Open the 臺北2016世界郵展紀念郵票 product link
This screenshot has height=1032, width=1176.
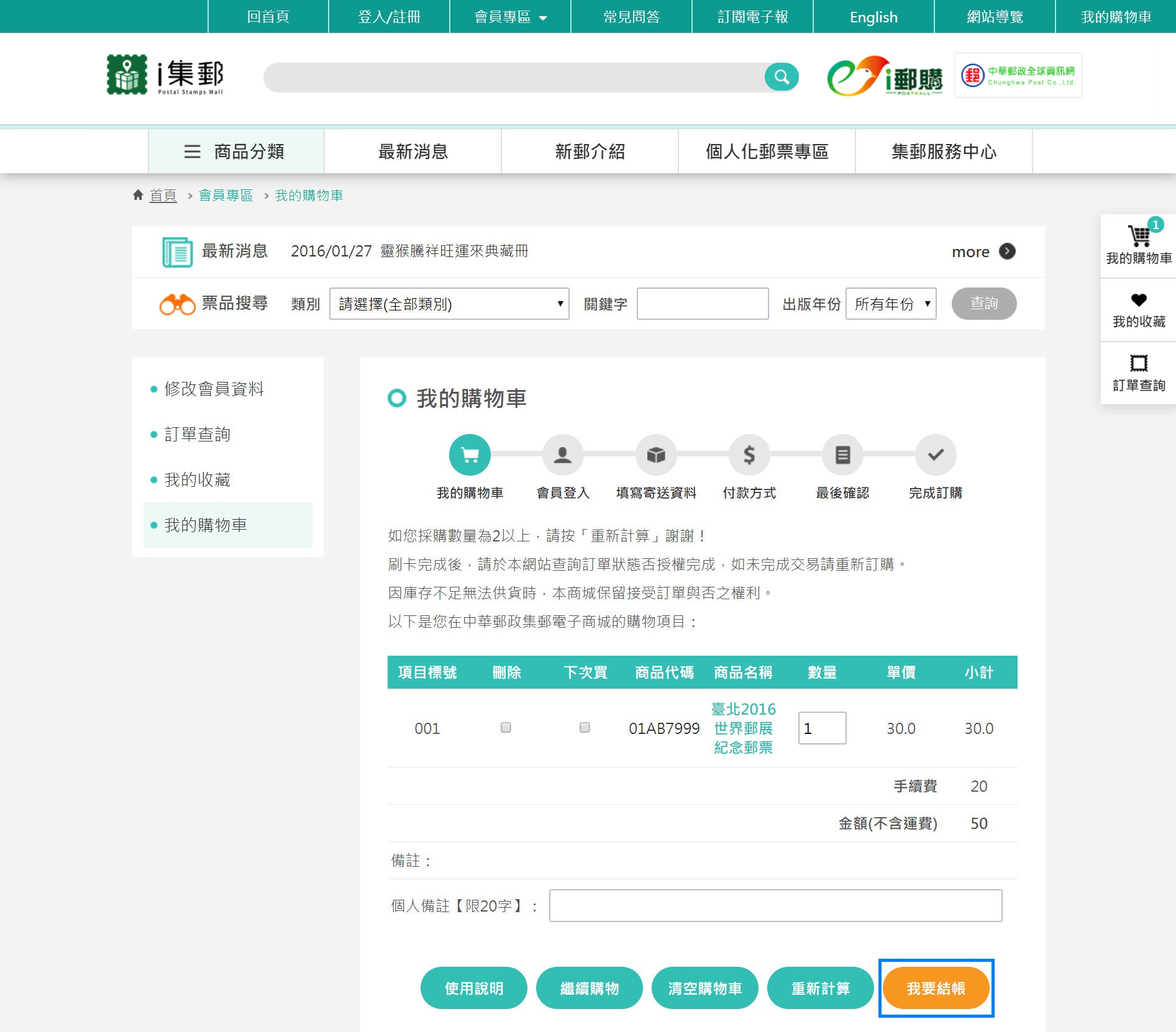pos(743,728)
